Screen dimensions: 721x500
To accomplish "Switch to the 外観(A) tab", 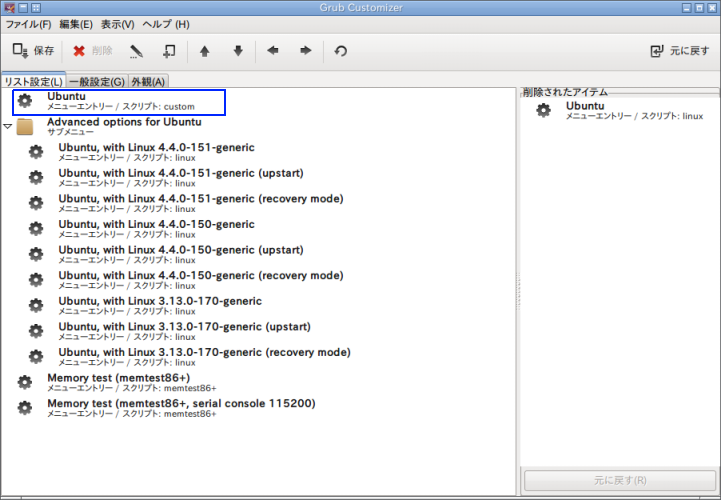I will point(148,81).
